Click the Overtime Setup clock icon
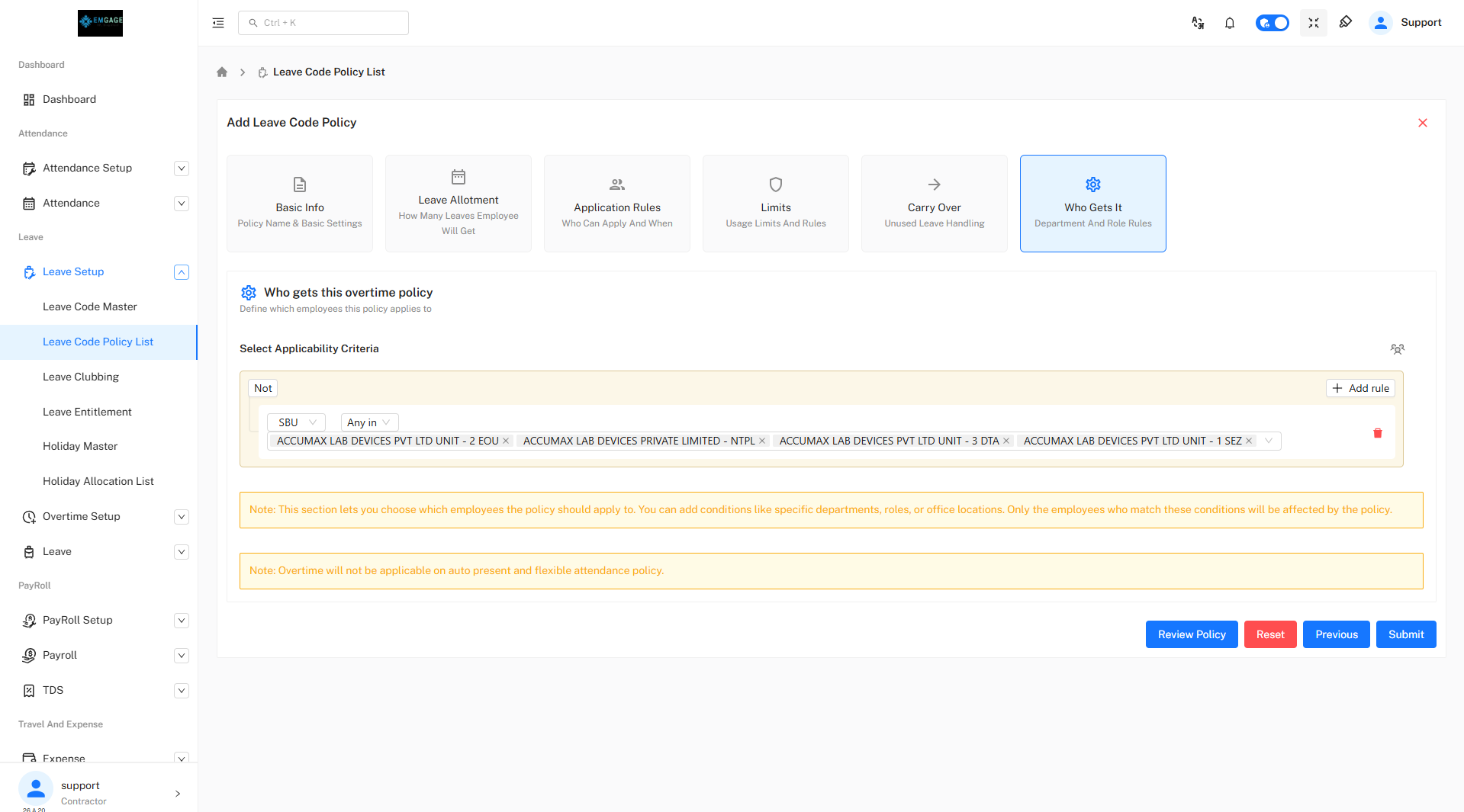 (29, 517)
